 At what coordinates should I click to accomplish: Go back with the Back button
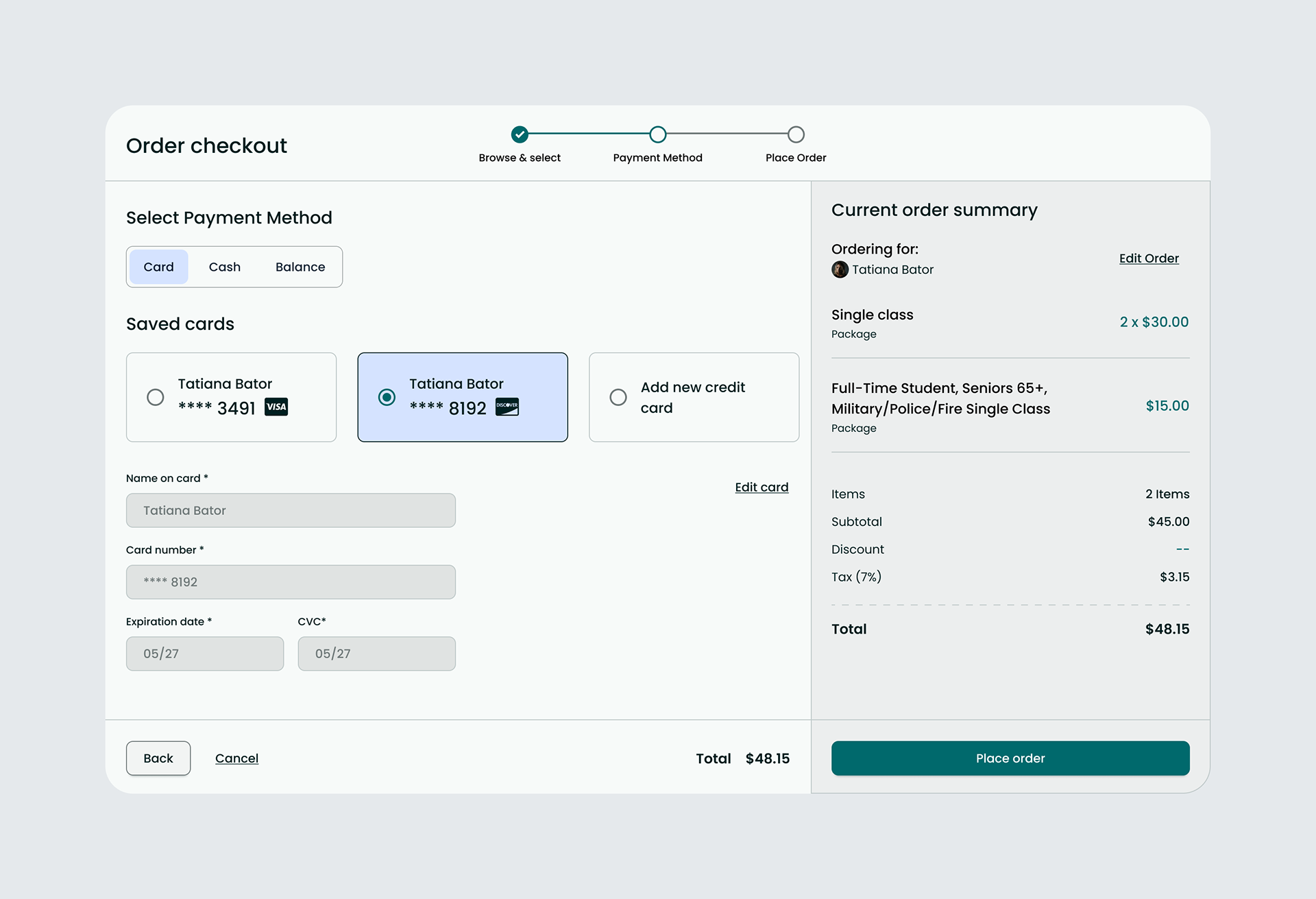[158, 758]
